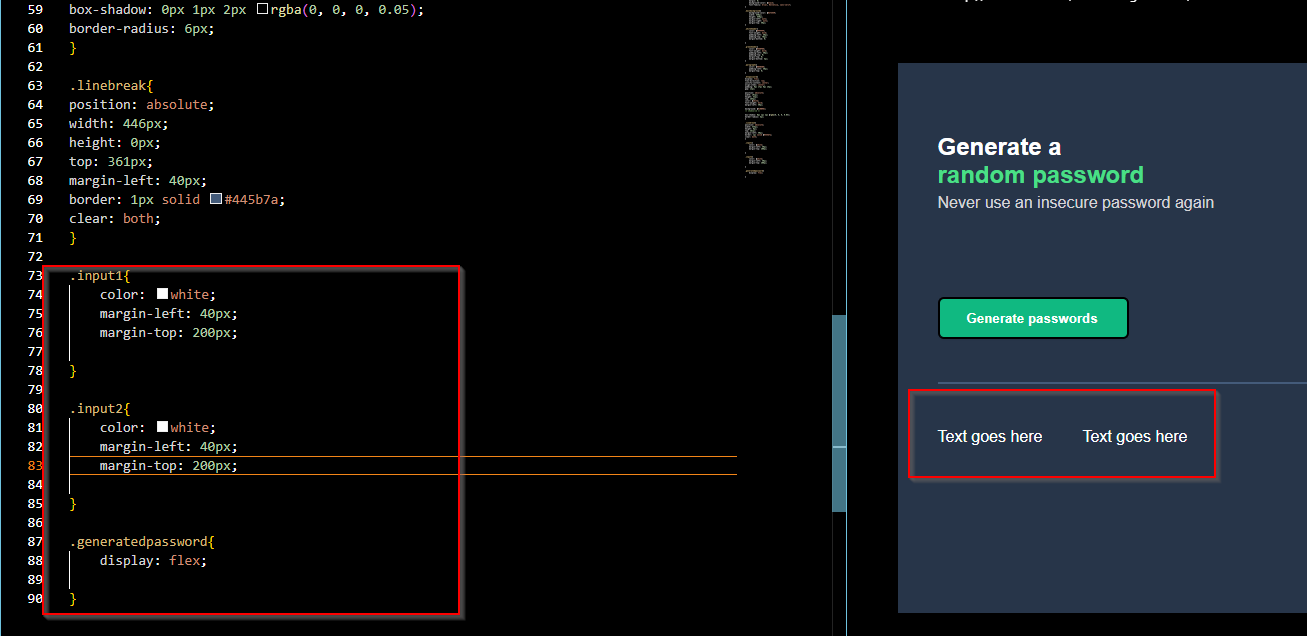Click the editor vertical scrollbar thumb
The height and width of the screenshot is (636, 1307).
(839, 413)
